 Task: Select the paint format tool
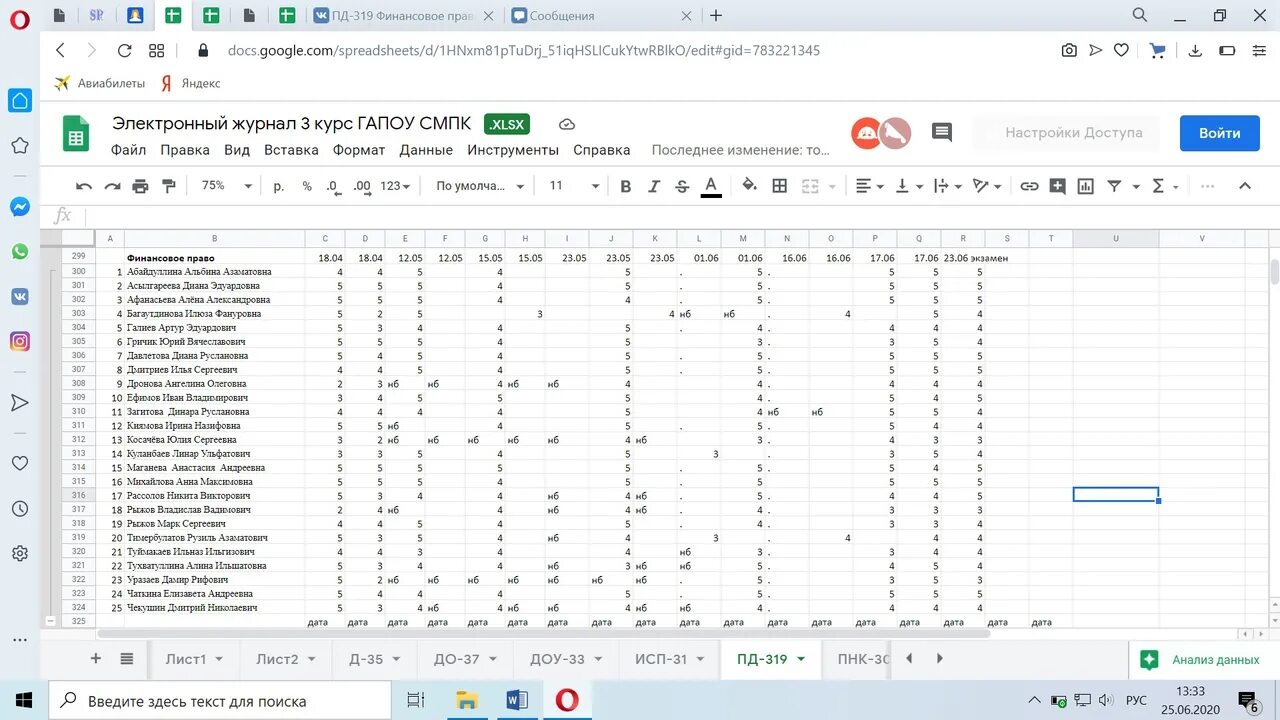168,186
